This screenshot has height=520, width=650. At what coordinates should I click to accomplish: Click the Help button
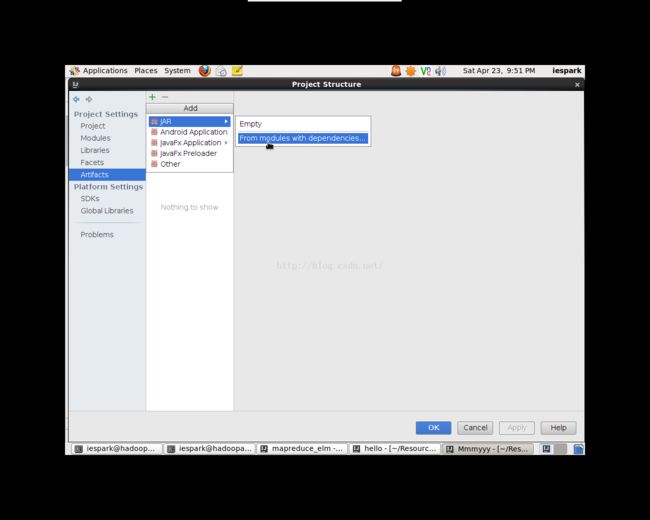coord(558,428)
